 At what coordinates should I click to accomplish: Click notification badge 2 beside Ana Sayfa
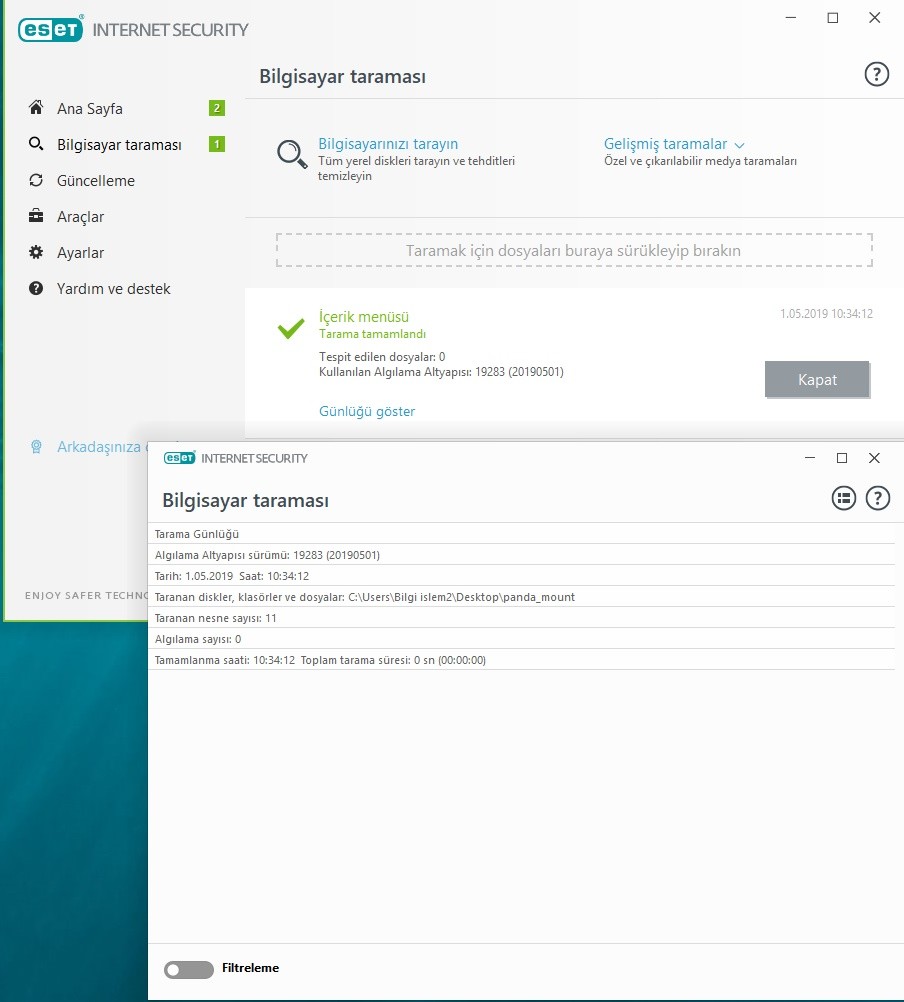(x=217, y=108)
